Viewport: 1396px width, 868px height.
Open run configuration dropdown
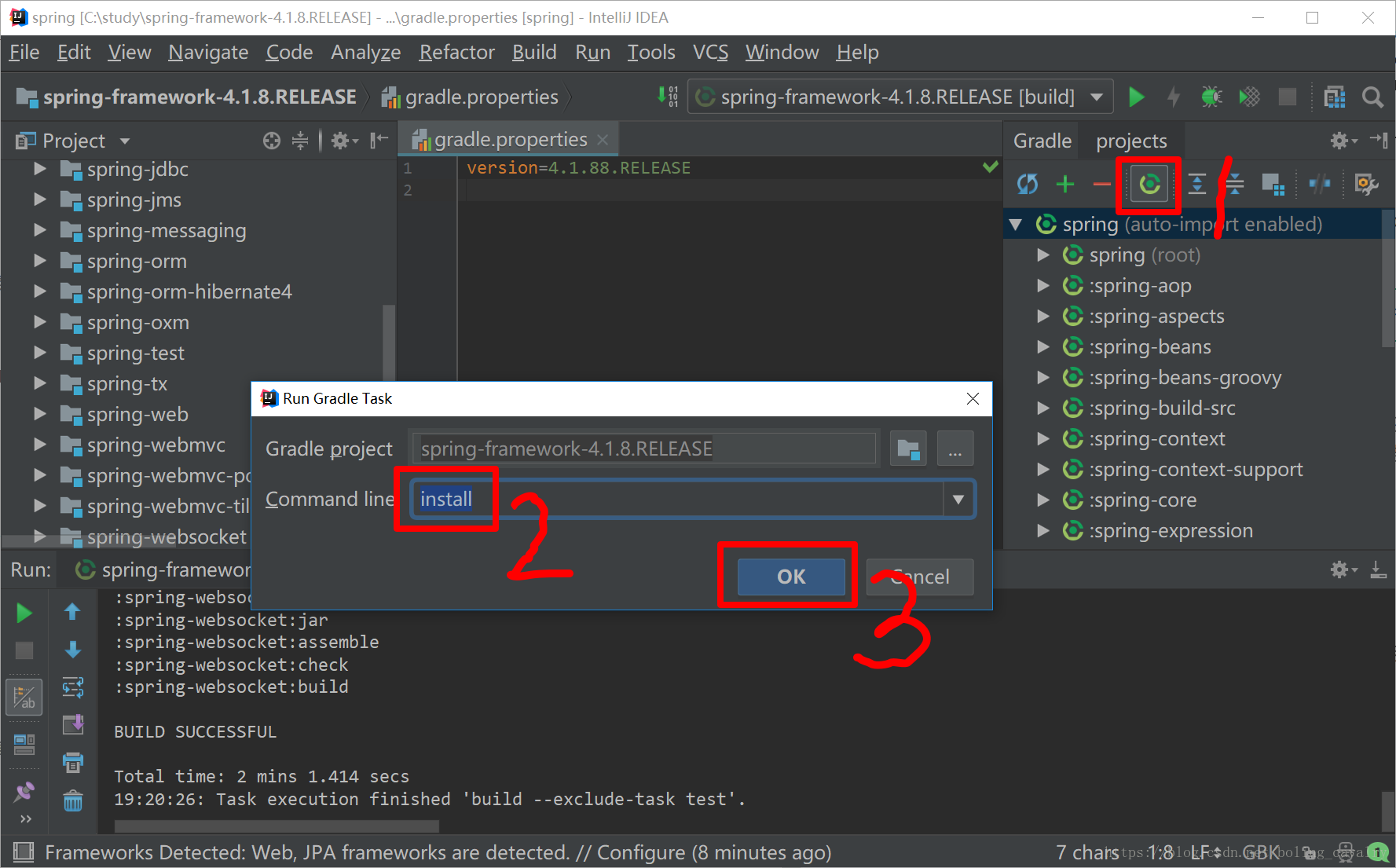[1097, 97]
